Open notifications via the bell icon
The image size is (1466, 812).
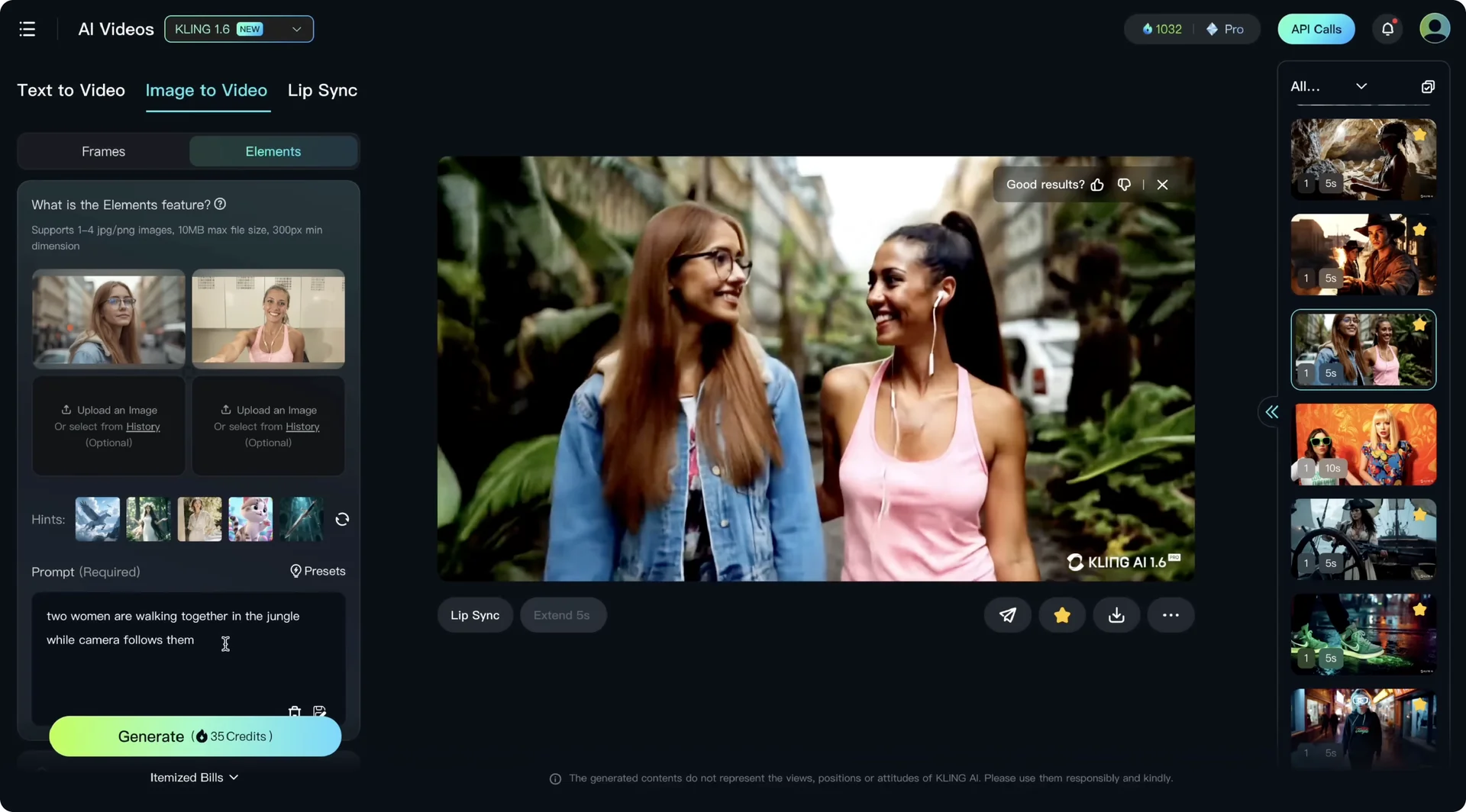coord(1387,28)
